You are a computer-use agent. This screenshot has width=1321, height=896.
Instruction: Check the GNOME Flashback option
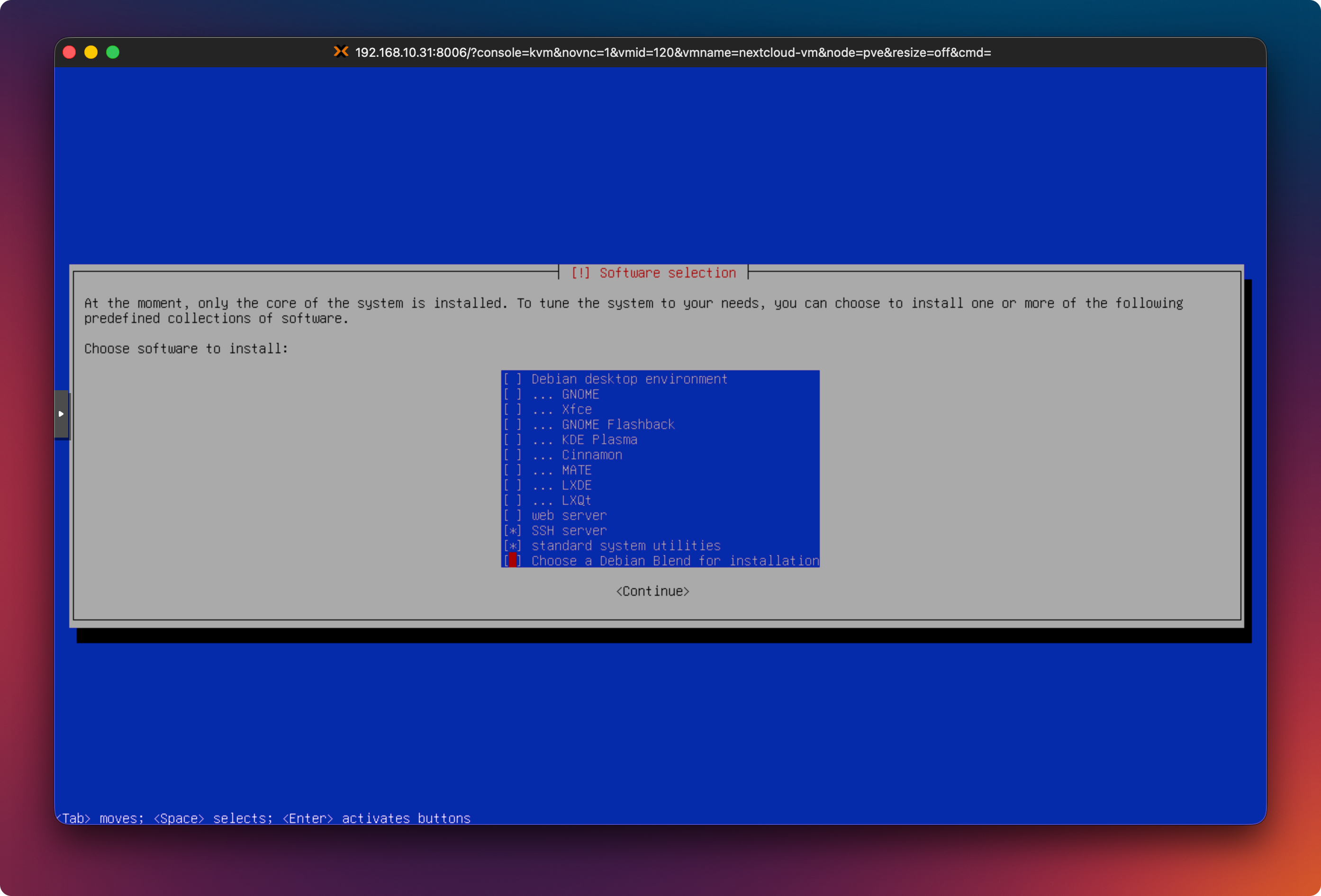[512, 424]
